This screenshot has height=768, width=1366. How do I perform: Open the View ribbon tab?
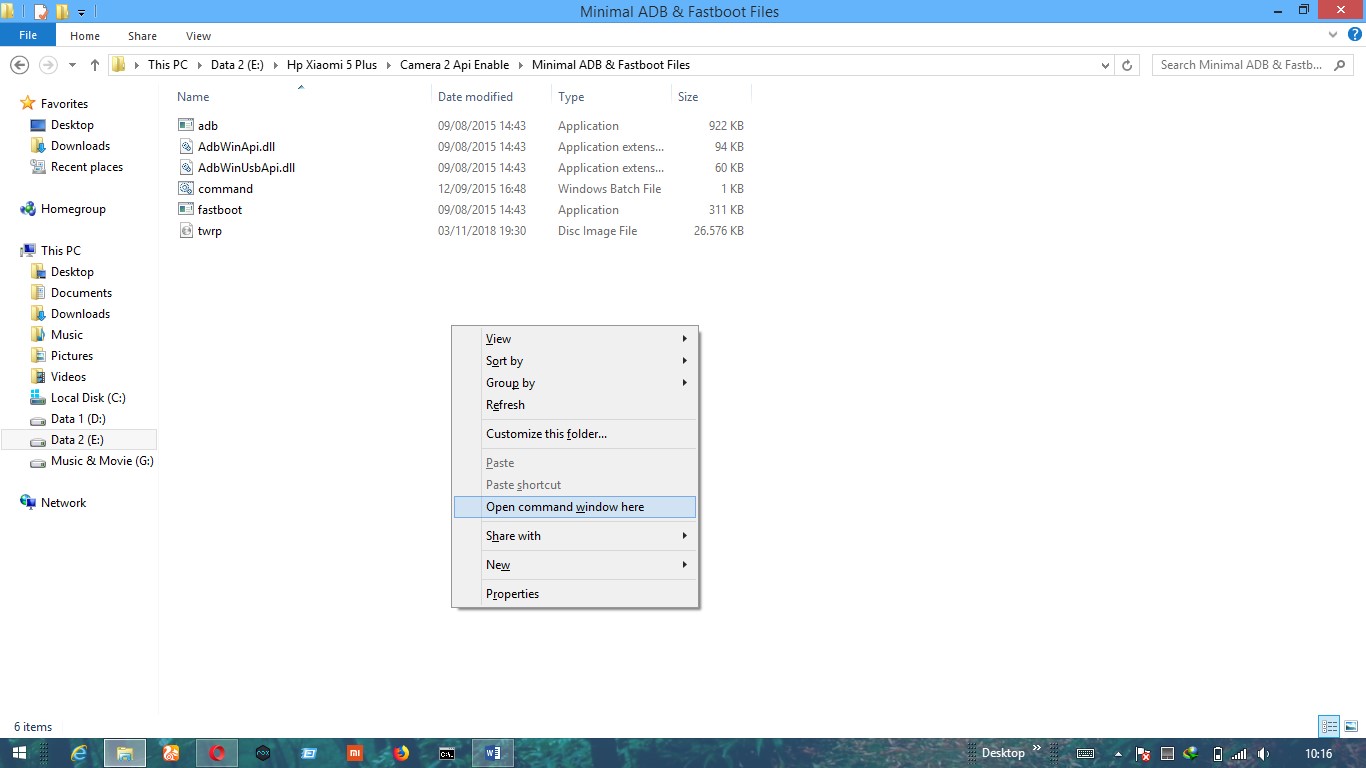[198, 36]
